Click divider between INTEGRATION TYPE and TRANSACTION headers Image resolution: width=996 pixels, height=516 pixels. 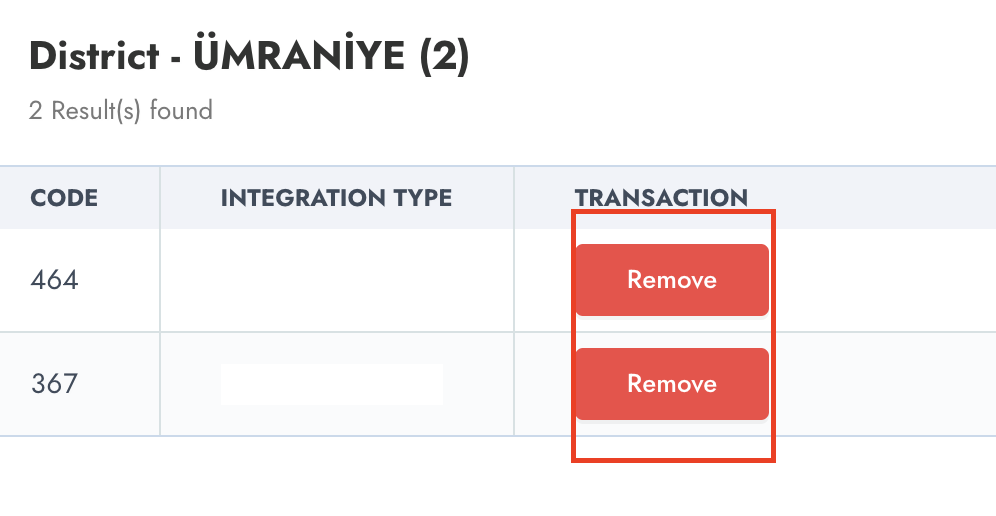tap(514, 198)
